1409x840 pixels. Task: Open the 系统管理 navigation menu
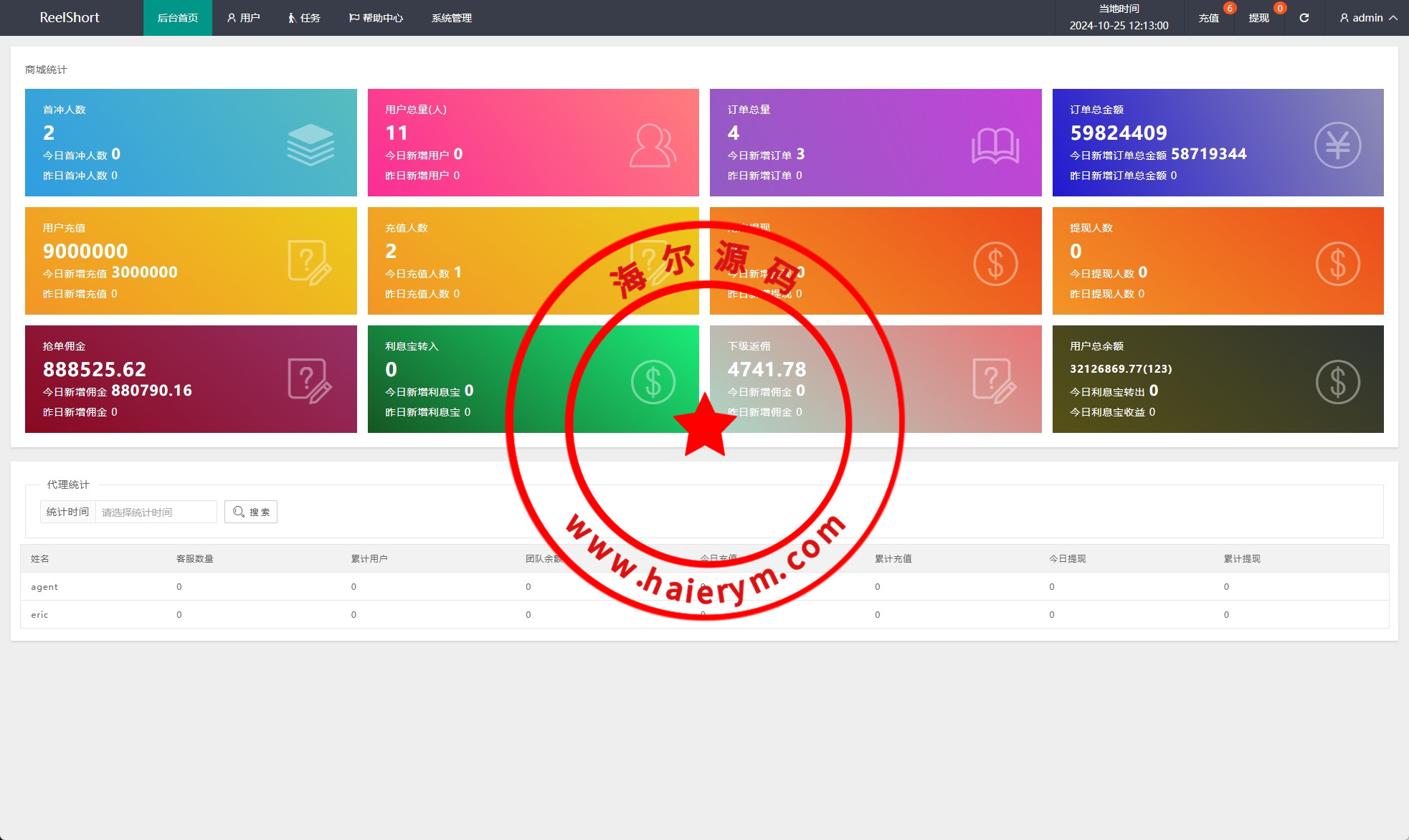point(452,18)
